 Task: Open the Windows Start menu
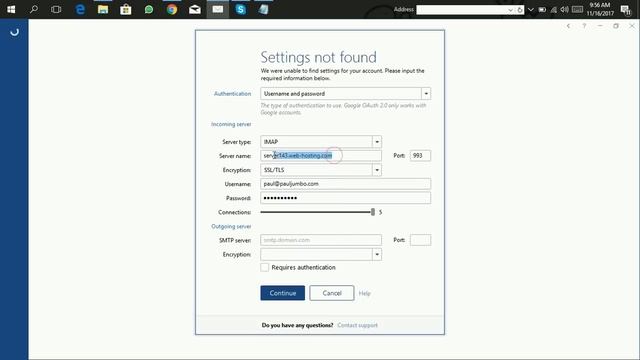[11, 9]
